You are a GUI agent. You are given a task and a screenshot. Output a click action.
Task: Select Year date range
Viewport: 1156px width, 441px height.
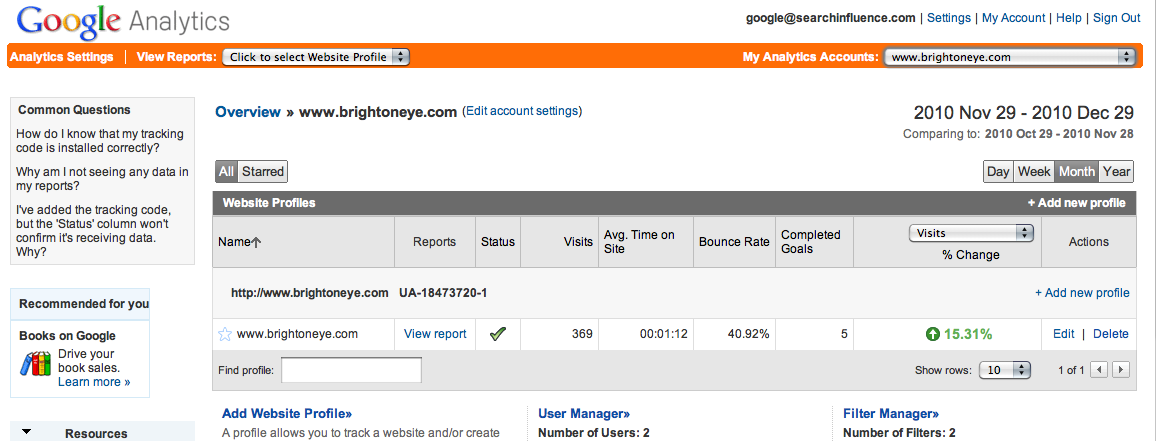(1116, 171)
